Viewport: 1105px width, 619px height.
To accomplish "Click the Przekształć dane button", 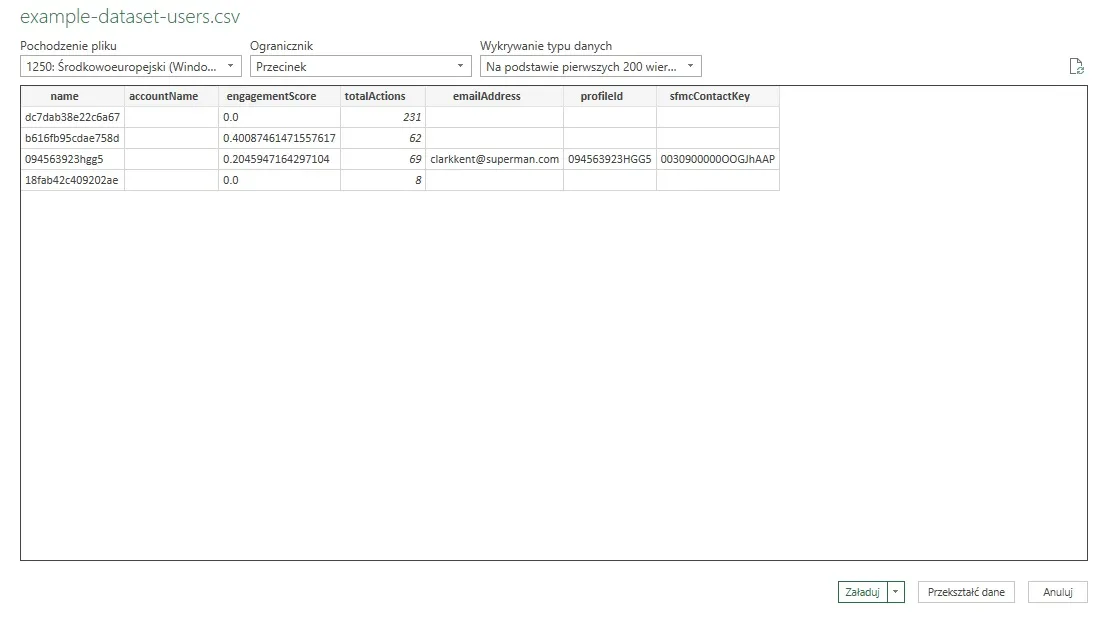I will coord(965,591).
